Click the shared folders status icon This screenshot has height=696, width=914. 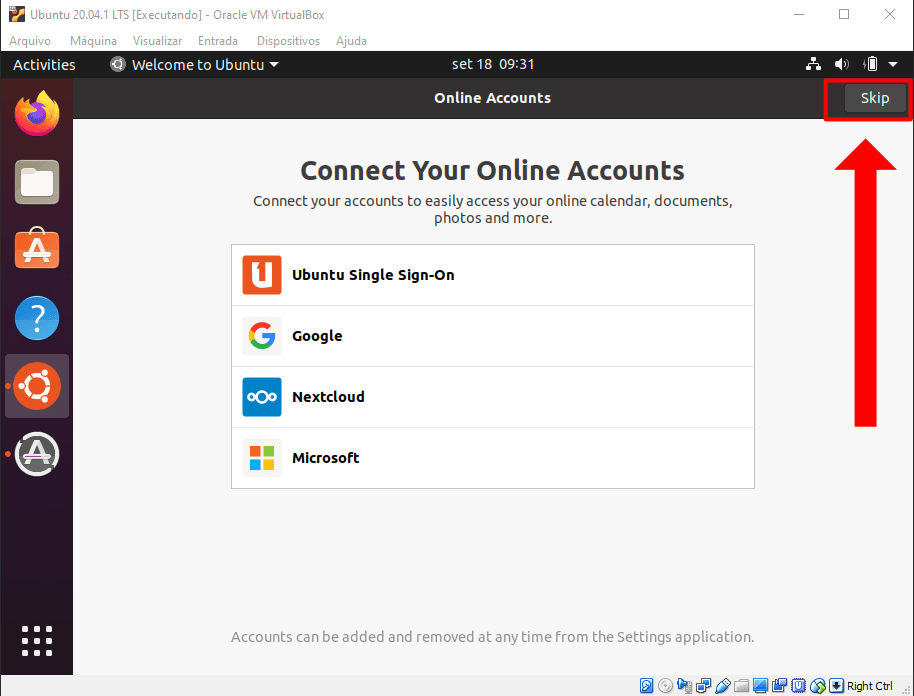(x=741, y=686)
